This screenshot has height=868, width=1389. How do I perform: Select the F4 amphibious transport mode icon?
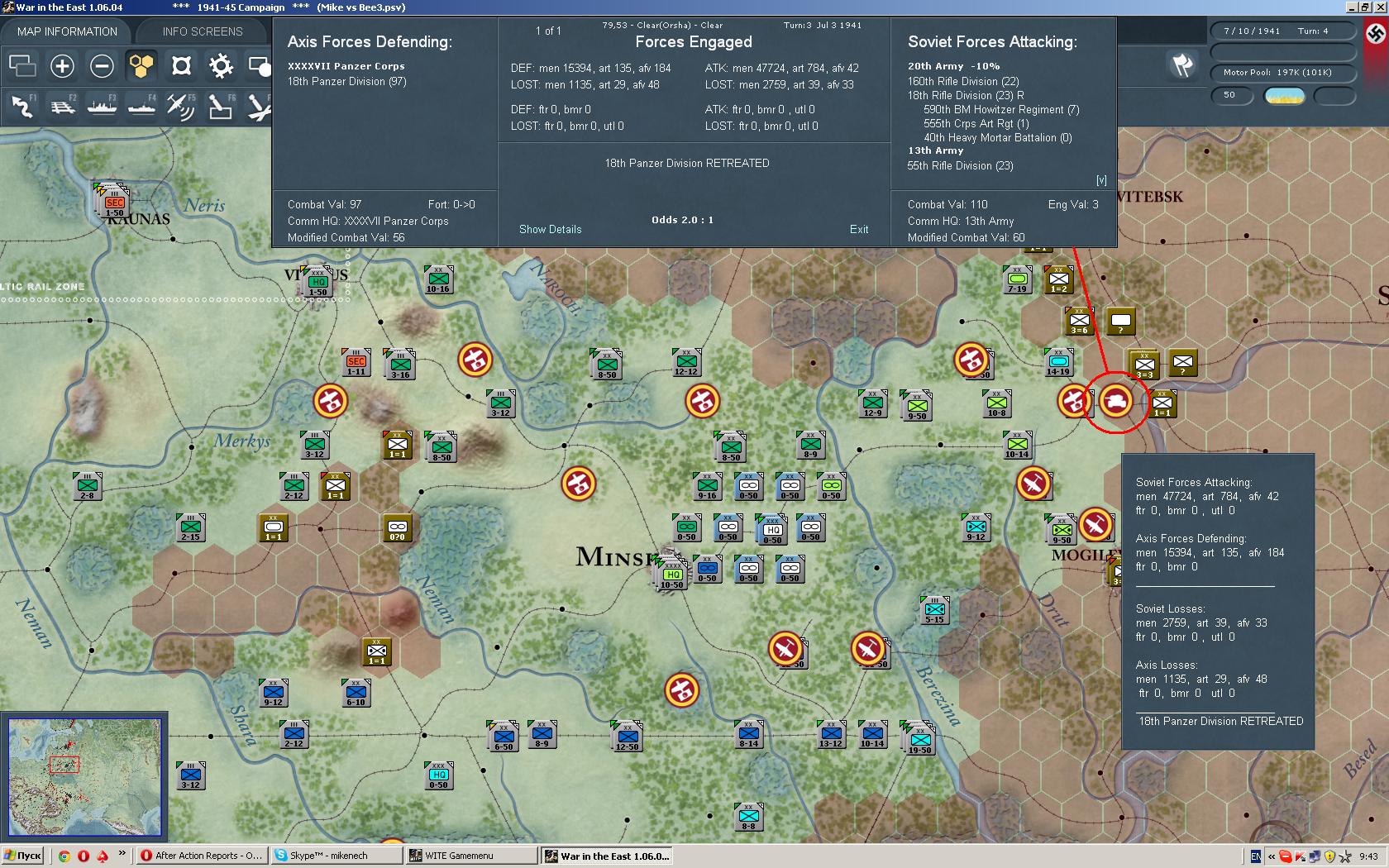(141, 106)
